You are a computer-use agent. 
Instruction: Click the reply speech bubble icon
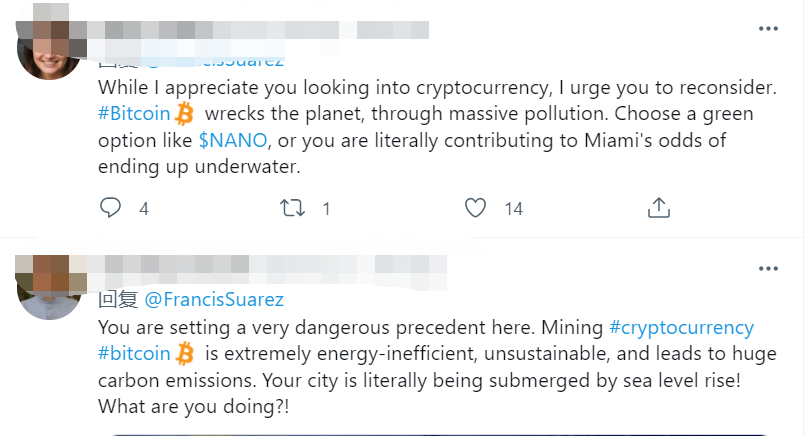(111, 208)
